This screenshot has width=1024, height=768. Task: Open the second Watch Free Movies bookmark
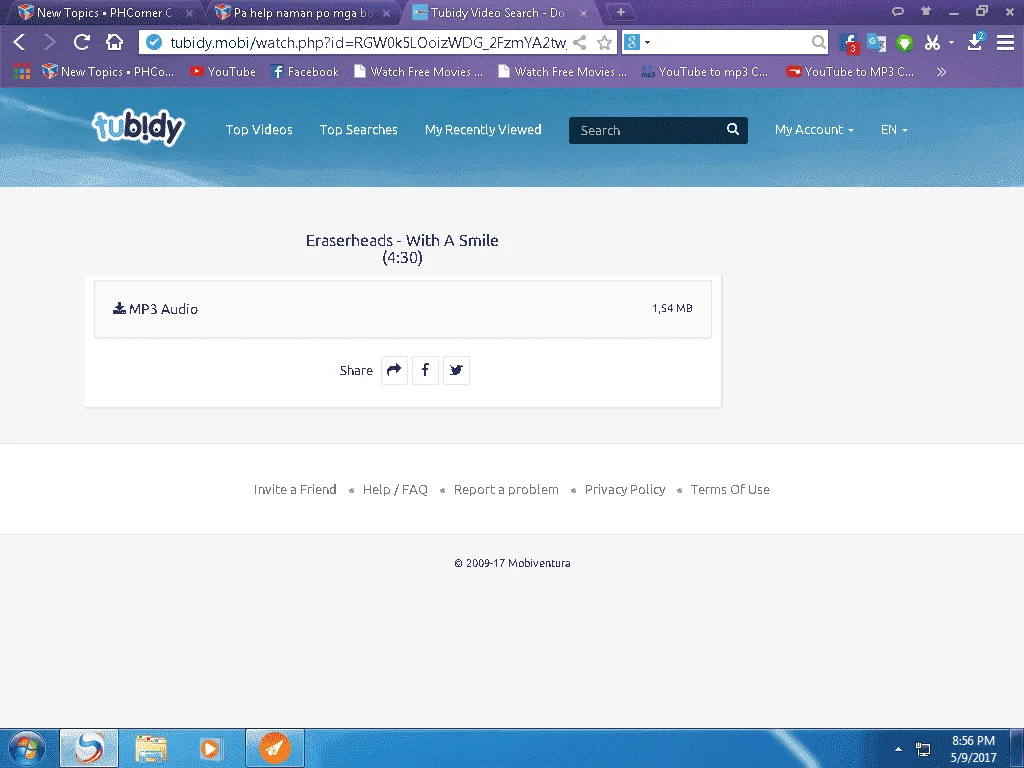(x=562, y=72)
